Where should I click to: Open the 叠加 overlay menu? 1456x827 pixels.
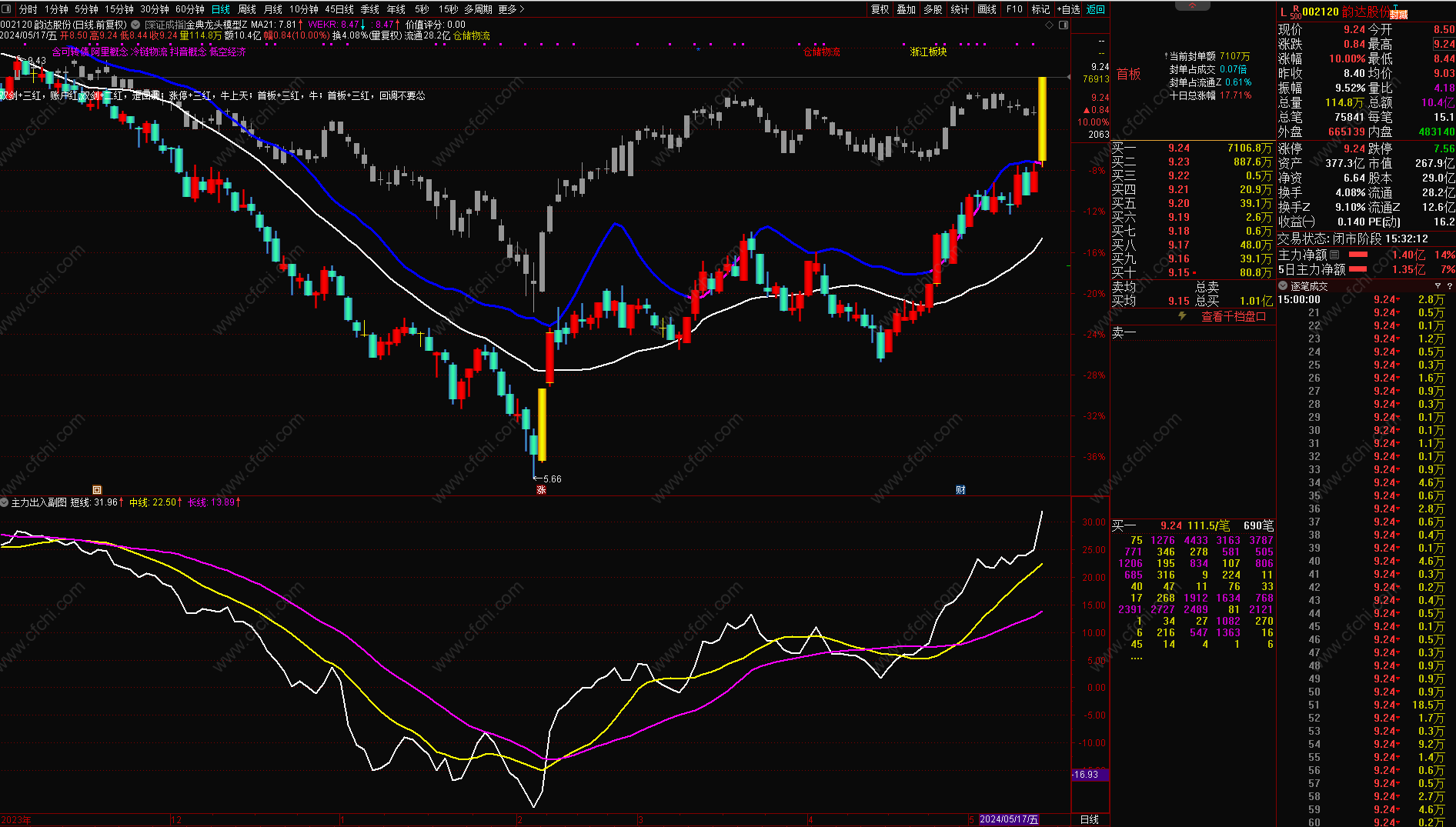(x=907, y=9)
